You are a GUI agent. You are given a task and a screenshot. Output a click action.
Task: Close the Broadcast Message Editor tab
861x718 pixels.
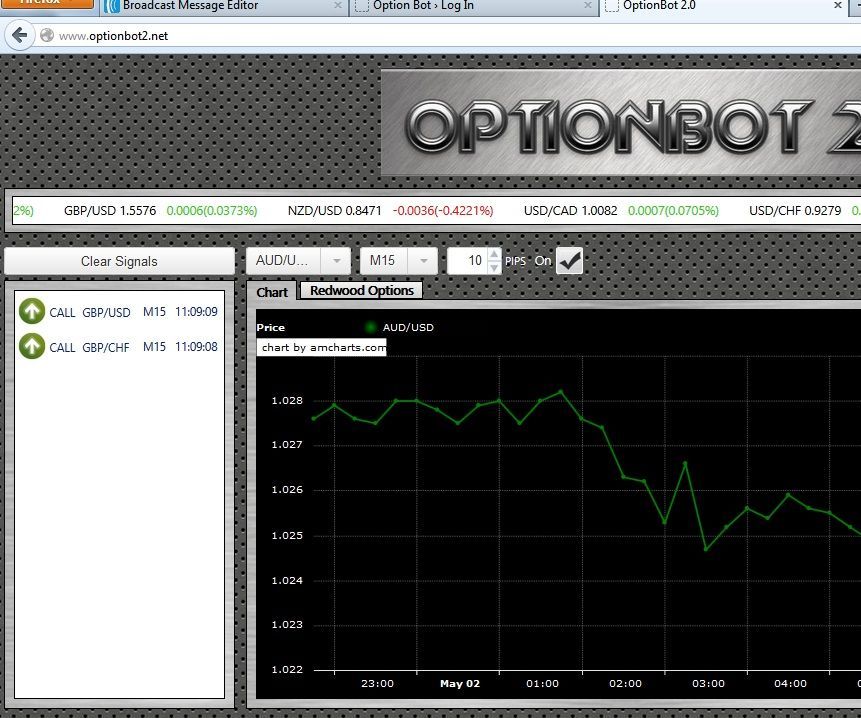[x=338, y=5]
